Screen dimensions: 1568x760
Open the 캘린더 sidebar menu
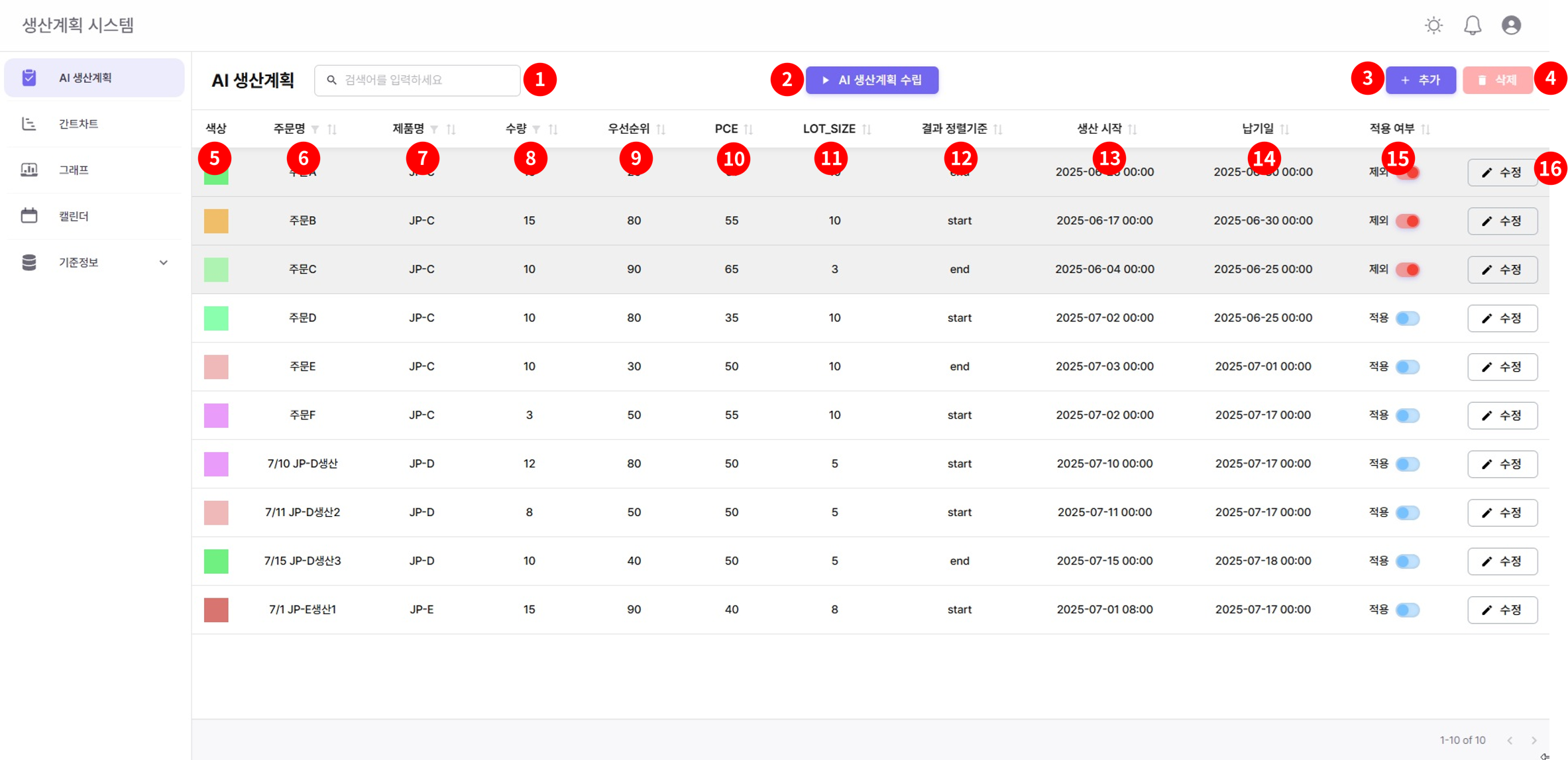click(73, 216)
